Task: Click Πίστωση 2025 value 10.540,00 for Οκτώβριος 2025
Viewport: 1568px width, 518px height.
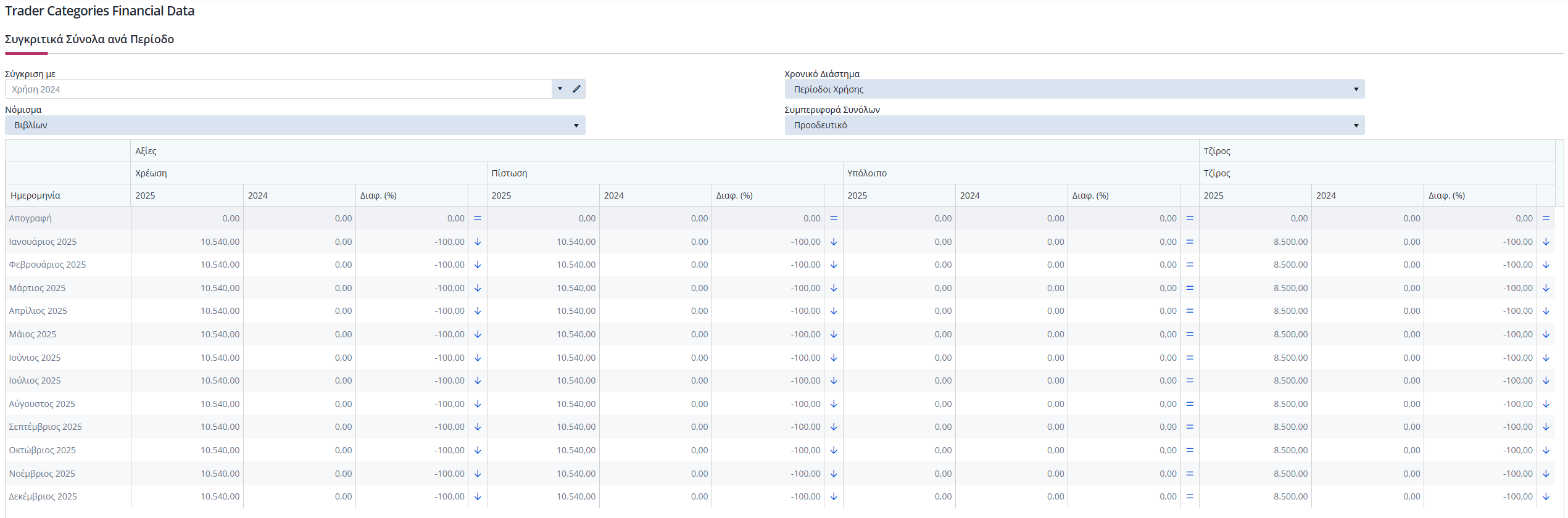Action: point(576,450)
